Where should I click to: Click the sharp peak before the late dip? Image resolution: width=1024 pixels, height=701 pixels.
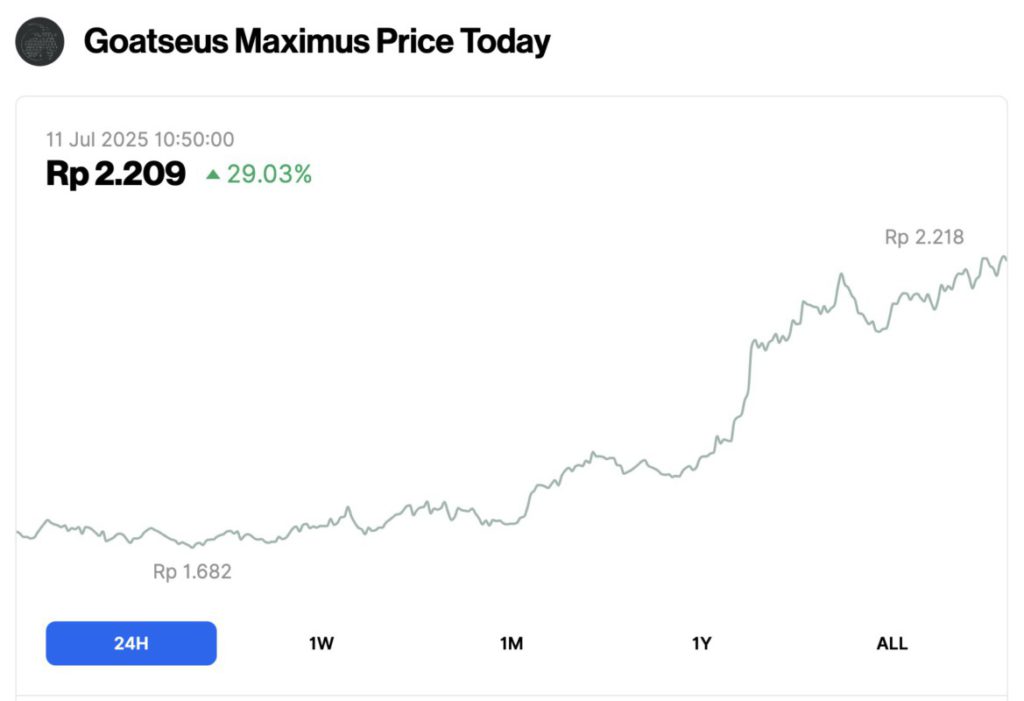(842, 275)
